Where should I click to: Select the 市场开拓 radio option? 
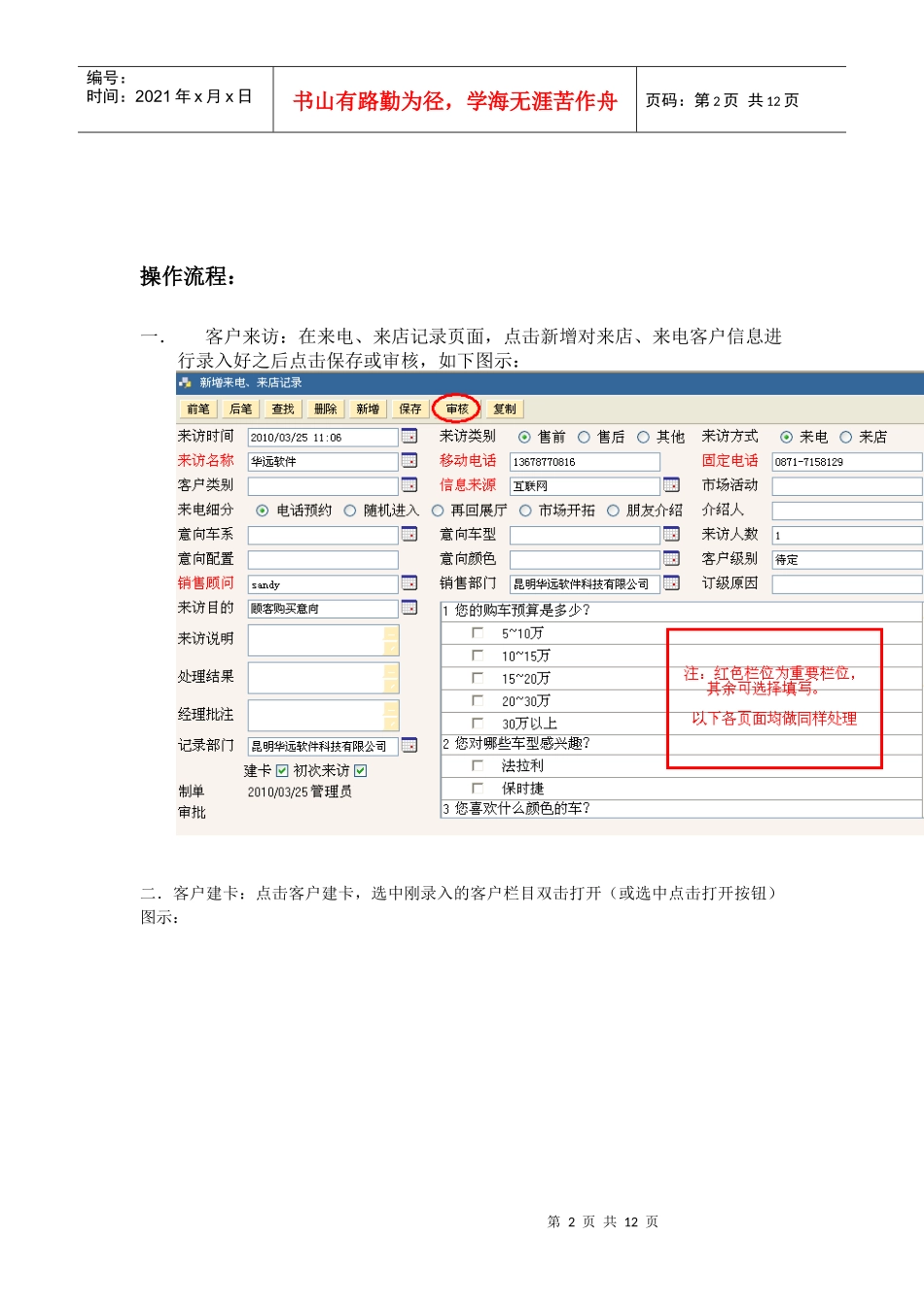pos(525,511)
